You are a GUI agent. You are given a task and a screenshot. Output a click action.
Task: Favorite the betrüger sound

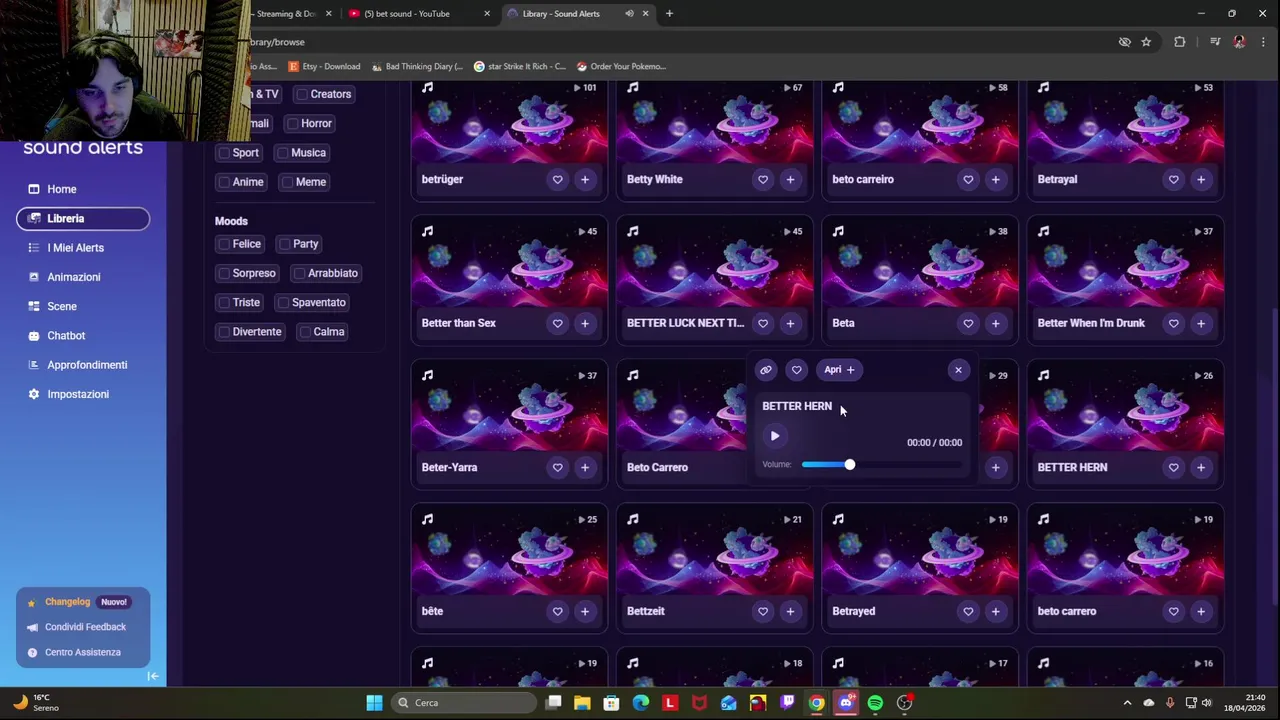[x=558, y=180]
